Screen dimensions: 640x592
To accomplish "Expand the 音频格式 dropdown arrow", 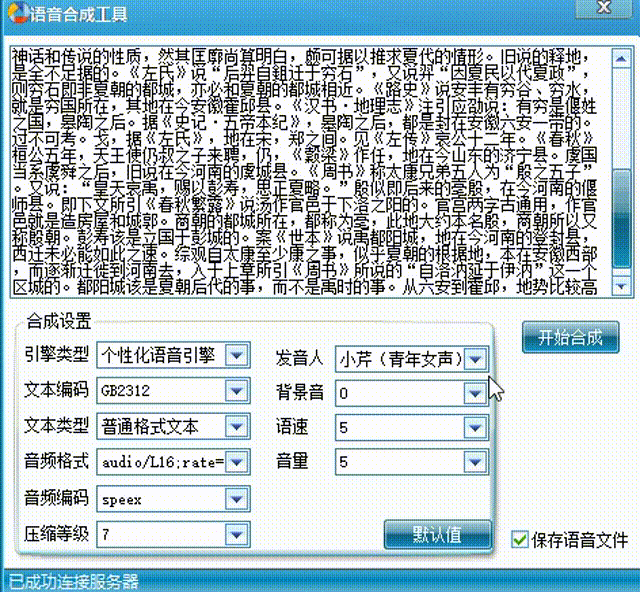I will [237, 462].
